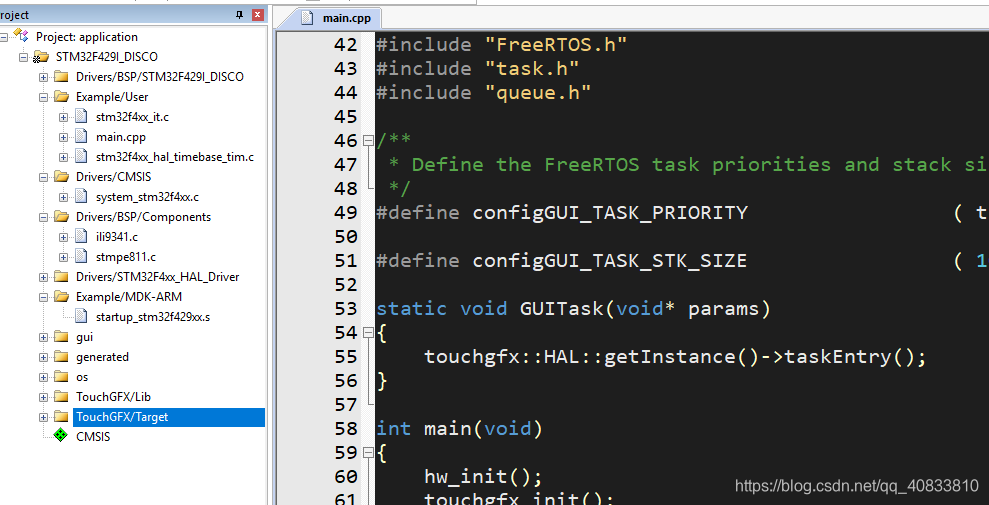Collapse the Example/User folder
The height and width of the screenshot is (505, 989).
click(x=44, y=97)
